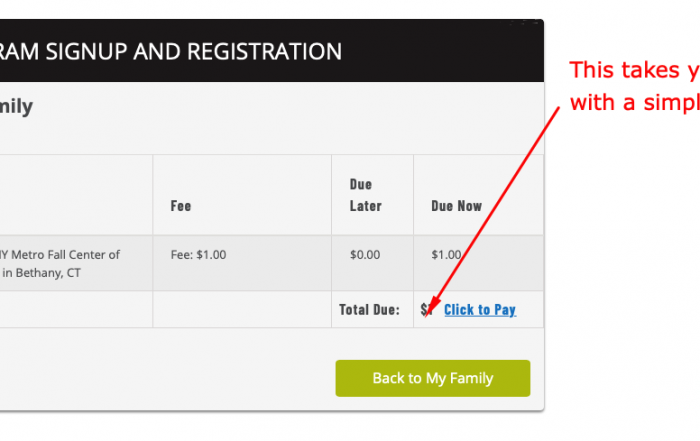Click the 'in Bethany, CT' text line
The image size is (700, 441).
pos(41,273)
